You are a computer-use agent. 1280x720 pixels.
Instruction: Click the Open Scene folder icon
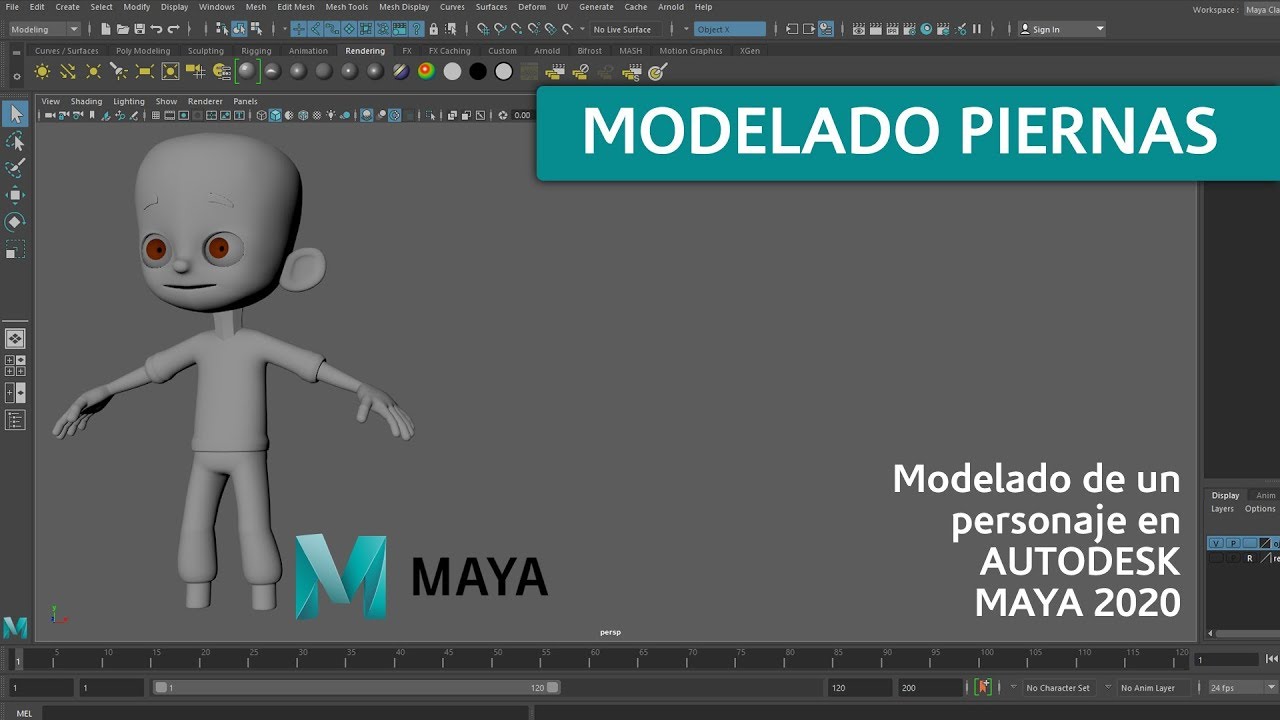(123, 29)
